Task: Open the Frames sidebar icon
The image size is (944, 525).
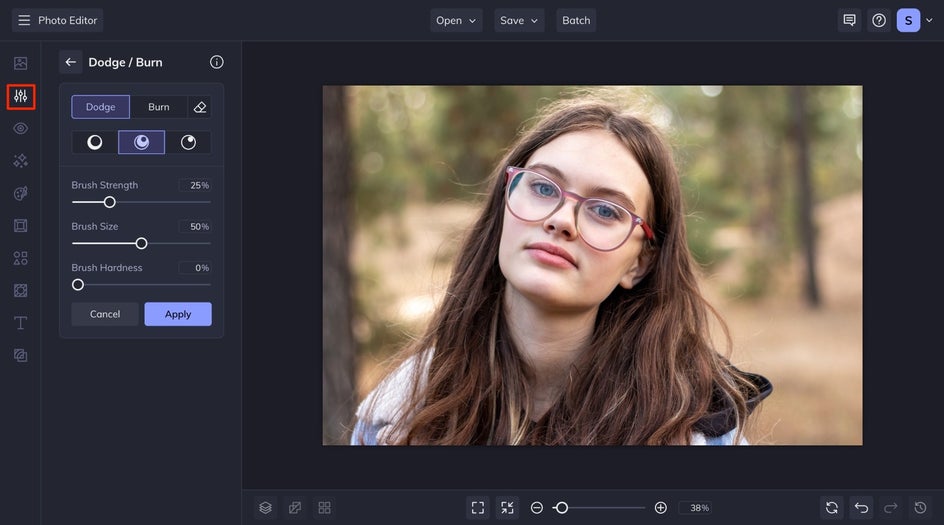Action: pyautogui.click(x=20, y=226)
